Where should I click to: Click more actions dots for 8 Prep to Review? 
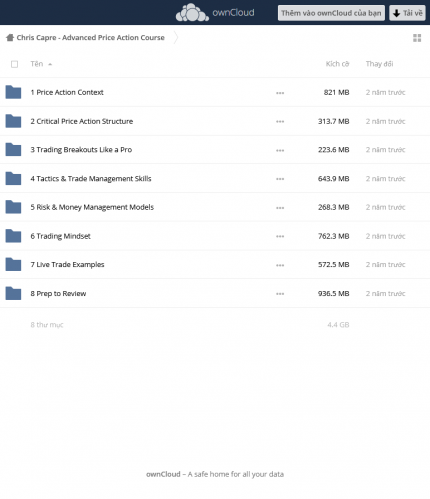coord(280,294)
